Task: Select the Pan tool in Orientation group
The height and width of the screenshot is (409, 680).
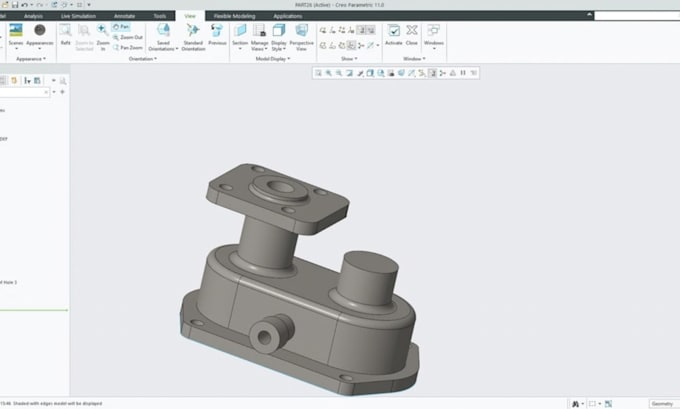Action: [x=121, y=27]
